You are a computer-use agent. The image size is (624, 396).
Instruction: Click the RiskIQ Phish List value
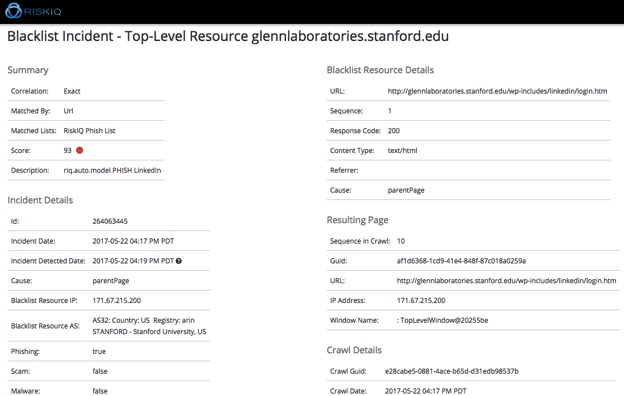(90, 131)
